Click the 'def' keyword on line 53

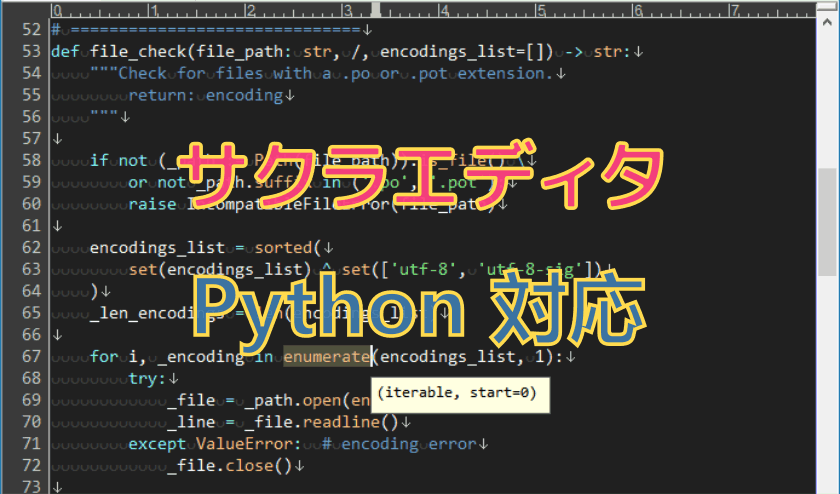pyautogui.click(x=65, y=51)
